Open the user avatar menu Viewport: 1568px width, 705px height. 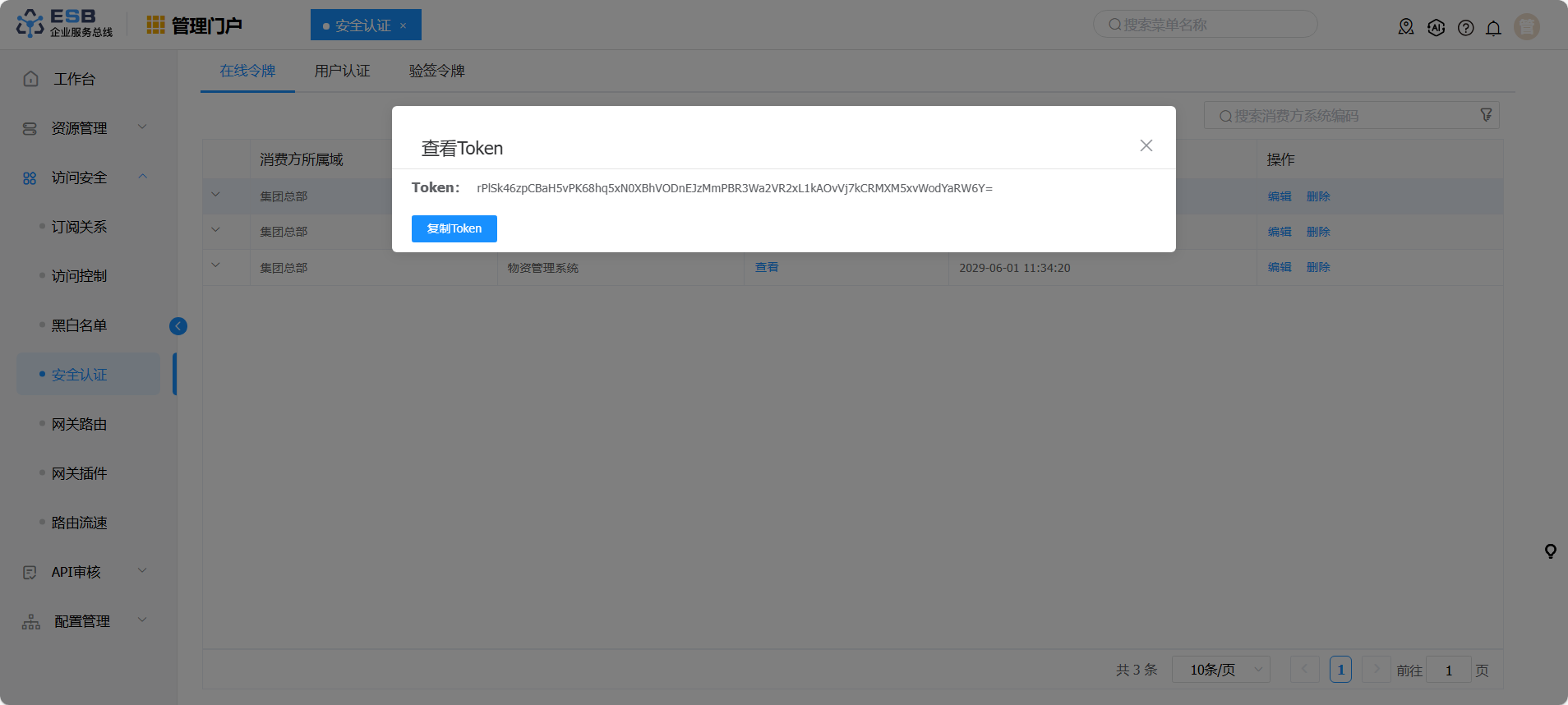[x=1527, y=27]
